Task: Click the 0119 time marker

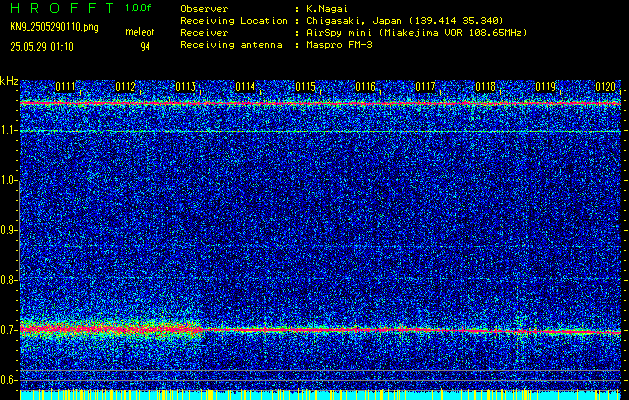Action: coord(546,87)
